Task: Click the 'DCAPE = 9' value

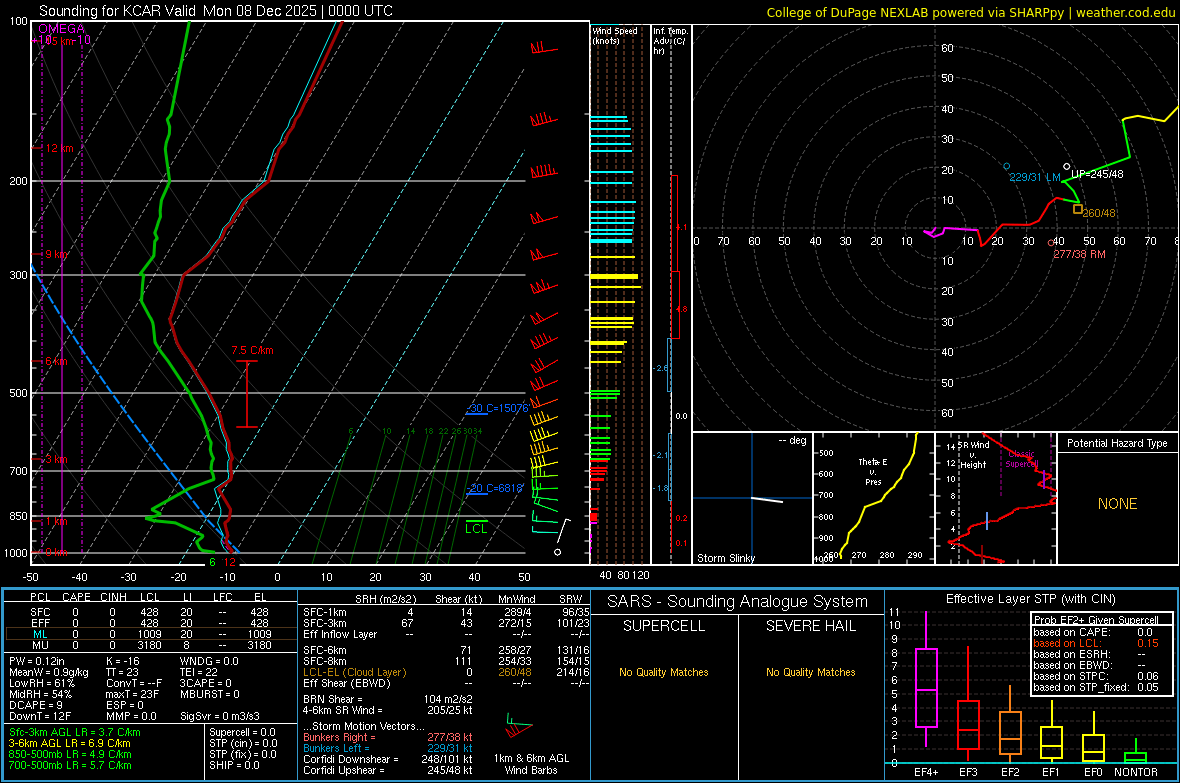Action: (36, 705)
